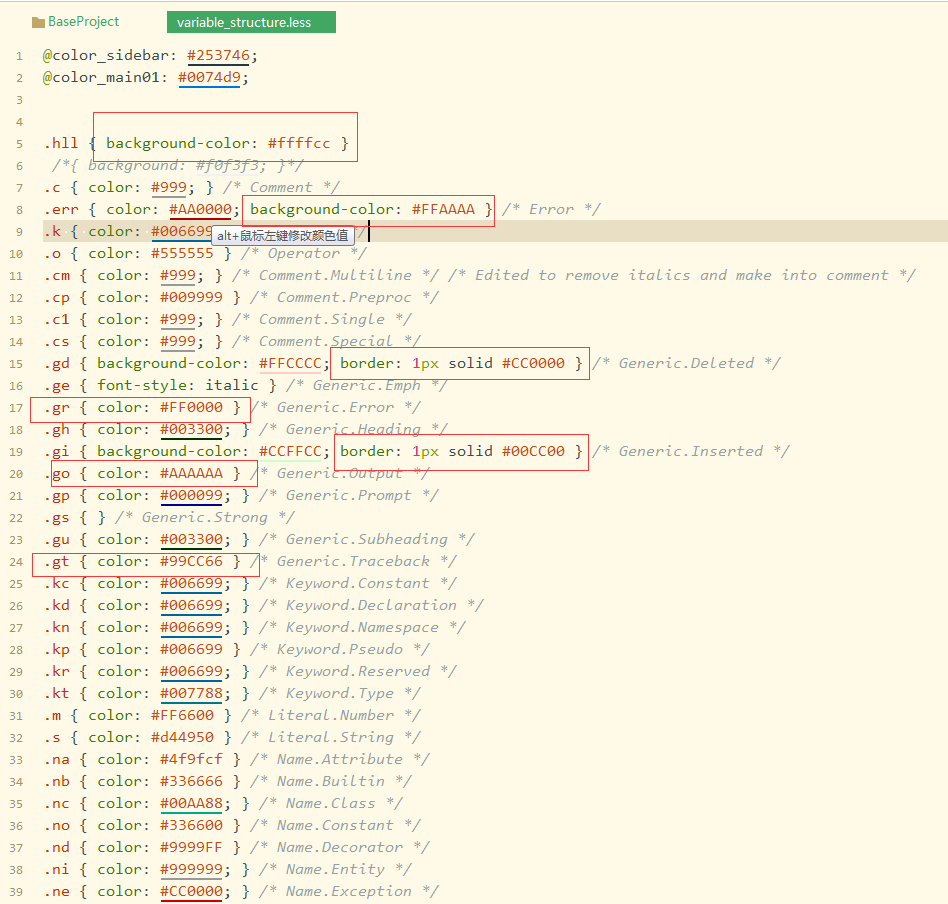Click the #00AA88 color in the .nc rule
Screen dimensions: 948x904
(191, 803)
